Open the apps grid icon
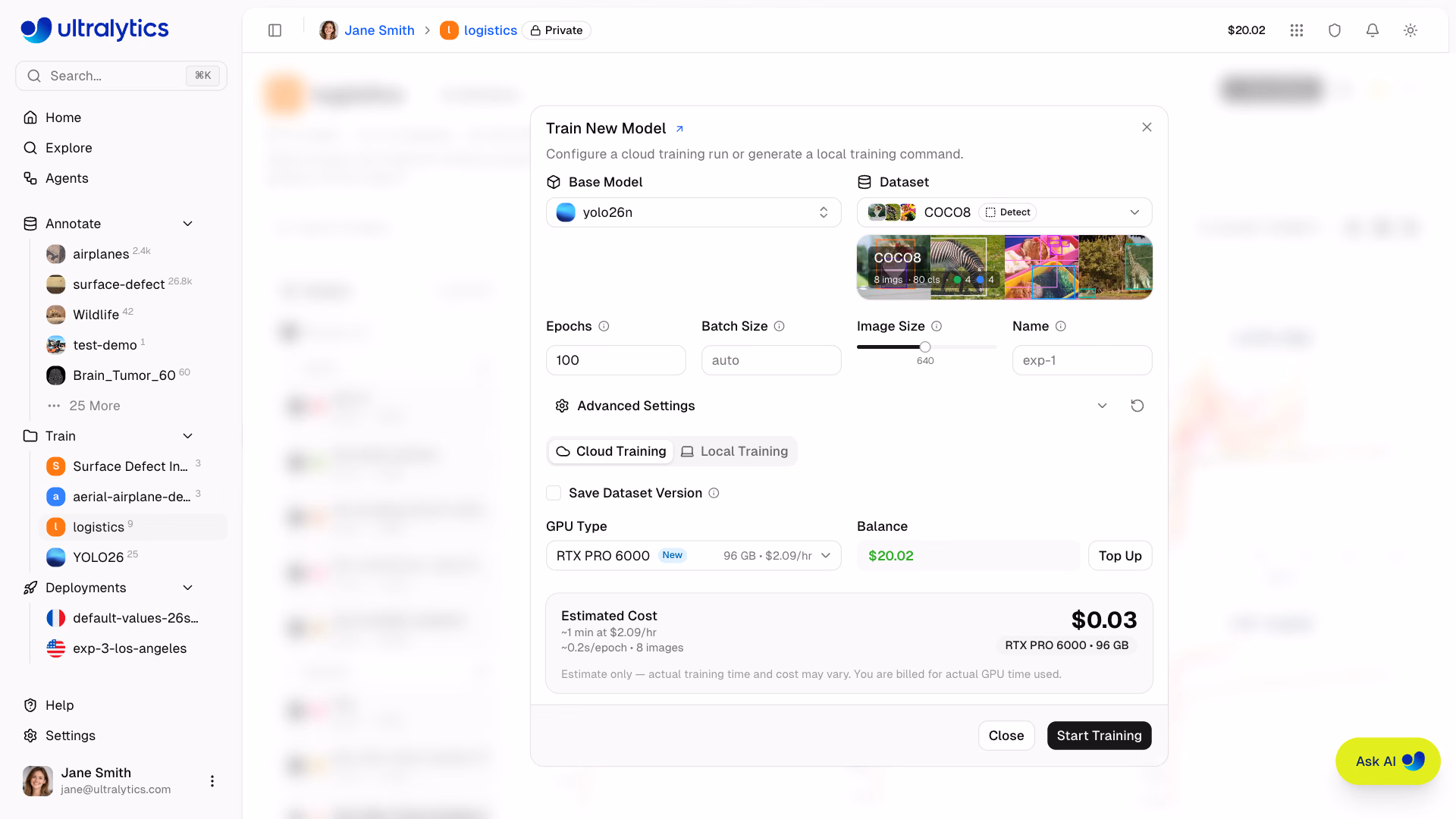Viewport: 1456px width, 819px height. [1297, 30]
